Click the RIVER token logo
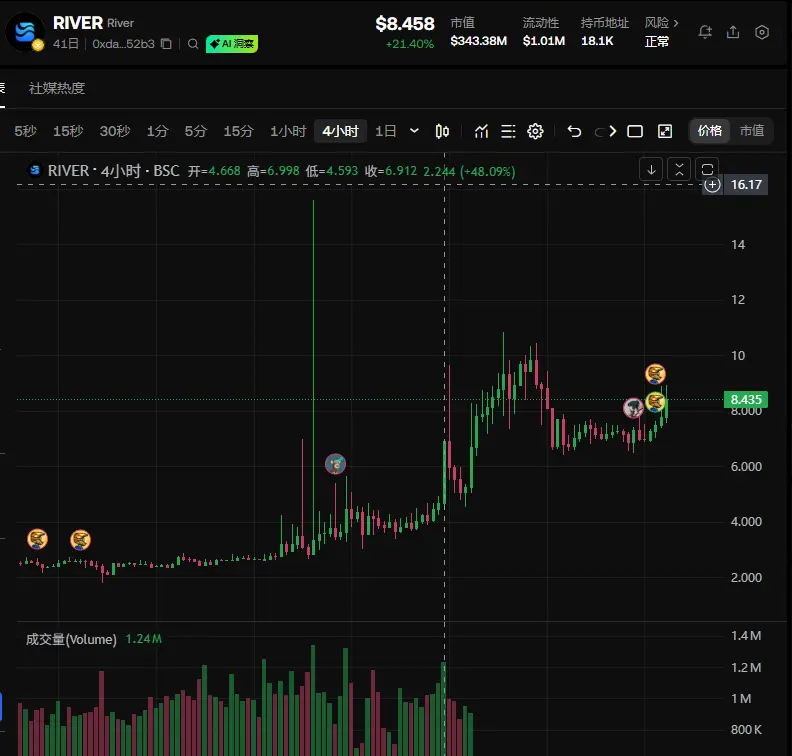792x756 pixels. click(25, 31)
